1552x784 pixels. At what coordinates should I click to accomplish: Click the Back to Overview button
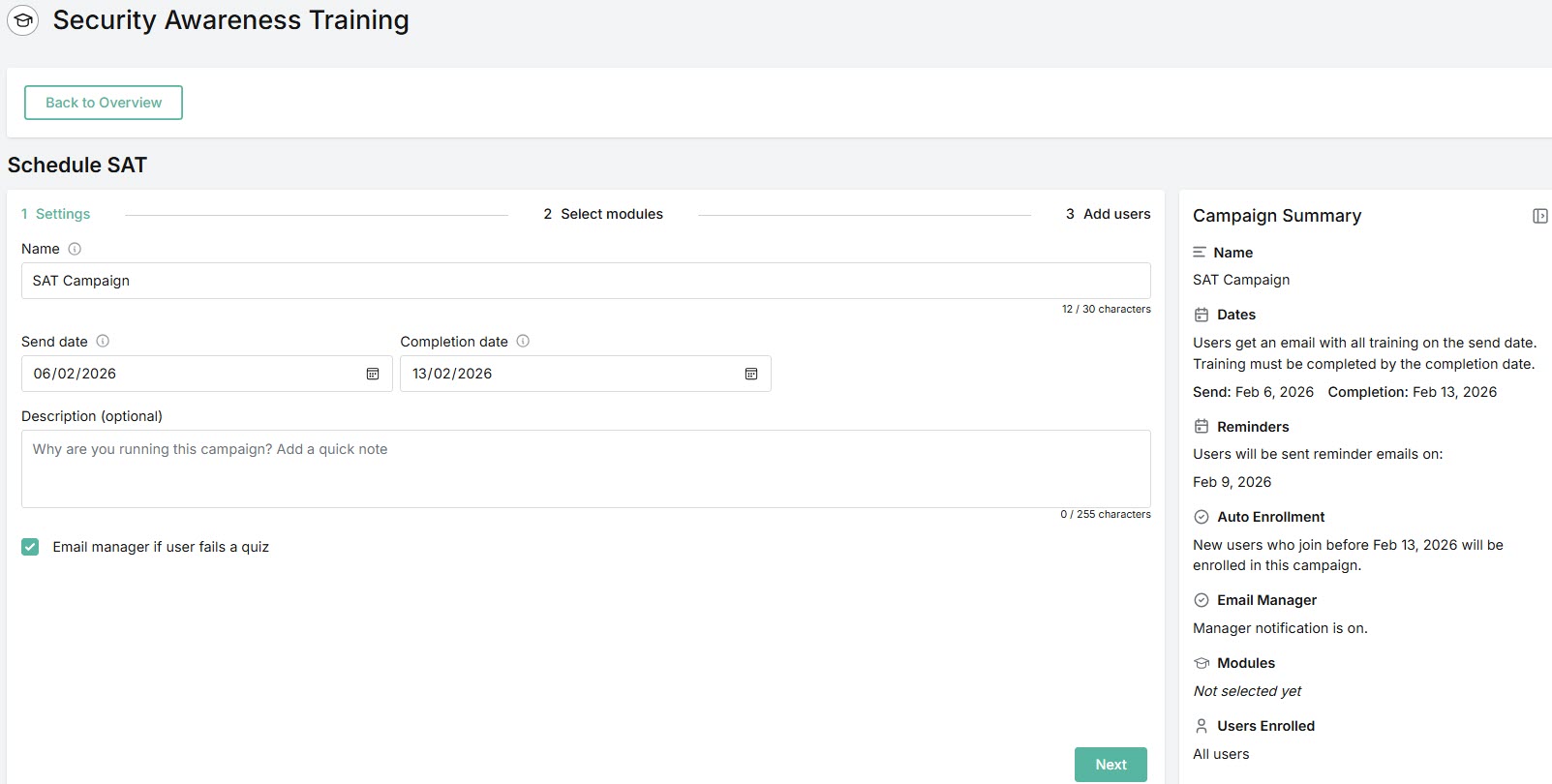click(x=104, y=103)
